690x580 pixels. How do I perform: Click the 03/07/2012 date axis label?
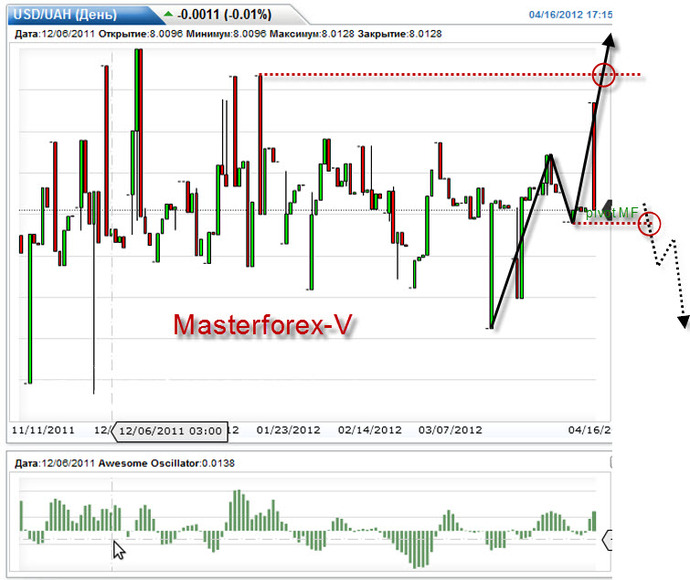pos(450,430)
